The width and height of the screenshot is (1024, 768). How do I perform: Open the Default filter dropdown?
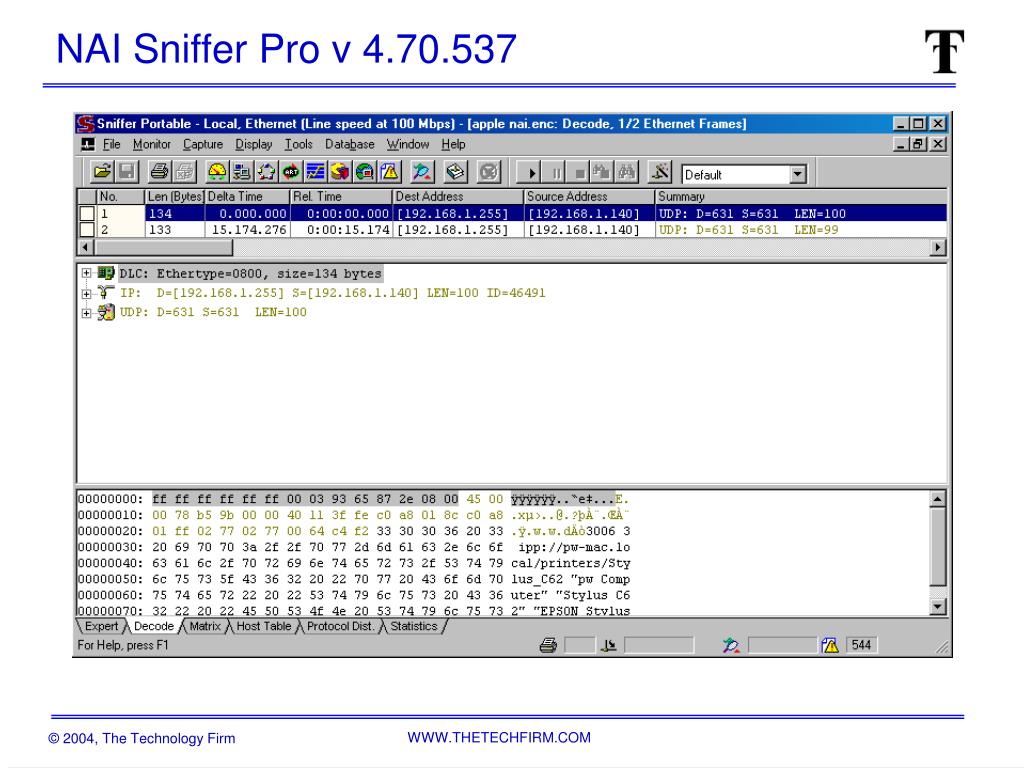[797, 174]
